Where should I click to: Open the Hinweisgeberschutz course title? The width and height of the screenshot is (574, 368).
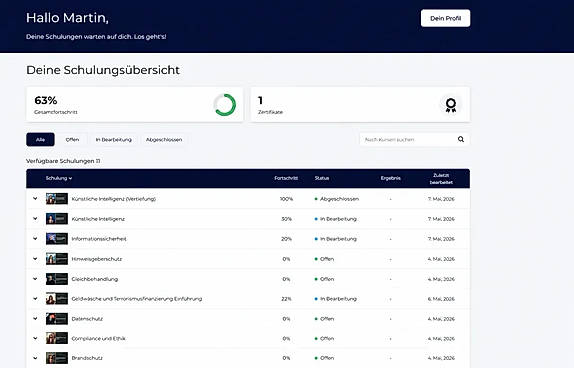click(97, 259)
